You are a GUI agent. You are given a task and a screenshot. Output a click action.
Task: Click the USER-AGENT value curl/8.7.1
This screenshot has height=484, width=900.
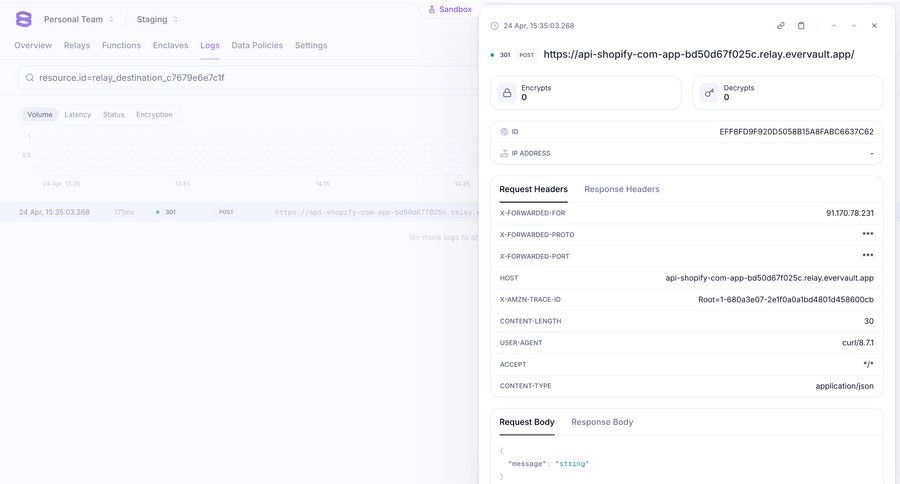[x=858, y=343]
